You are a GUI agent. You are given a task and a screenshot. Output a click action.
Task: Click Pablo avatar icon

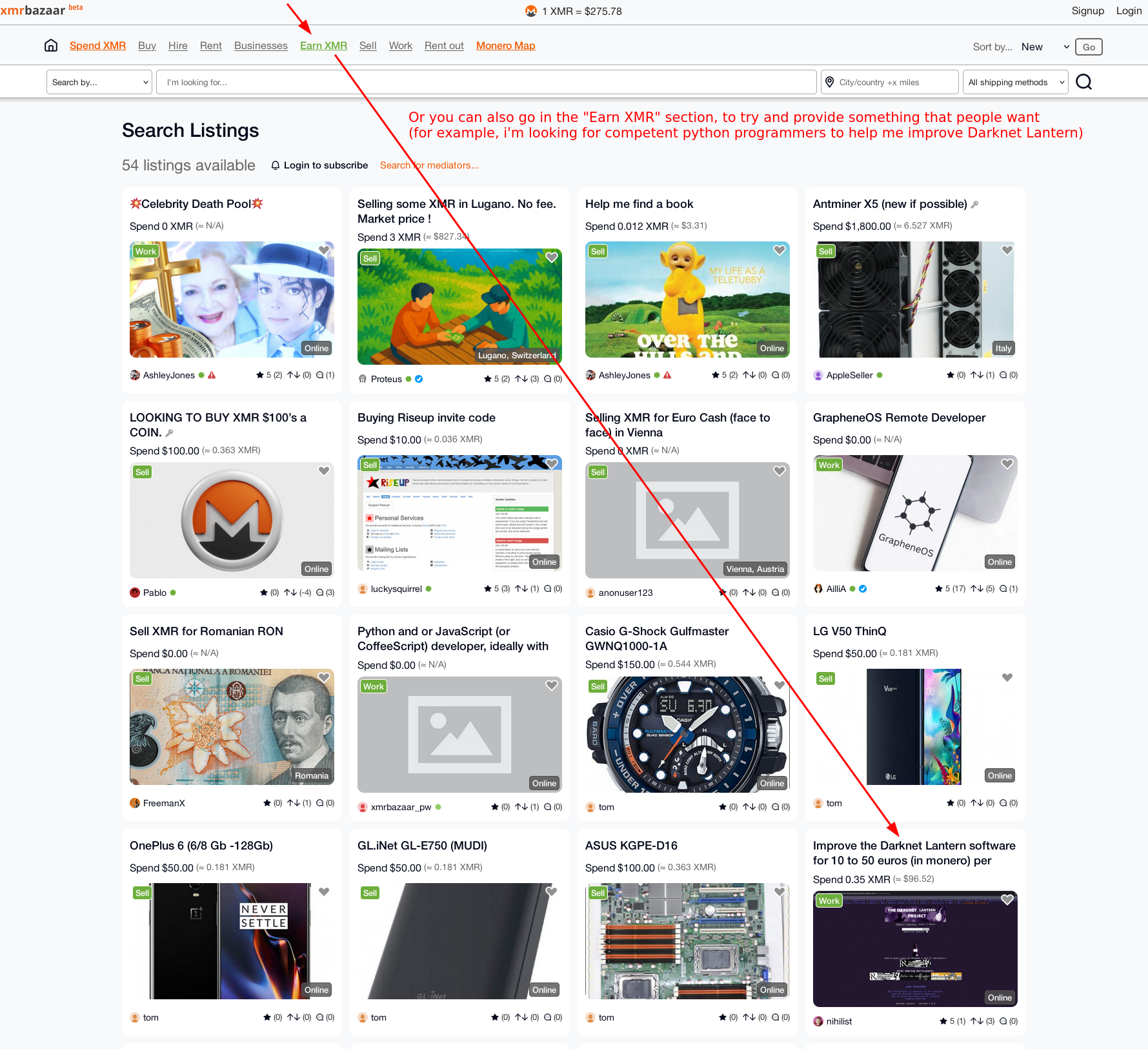click(135, 593)
